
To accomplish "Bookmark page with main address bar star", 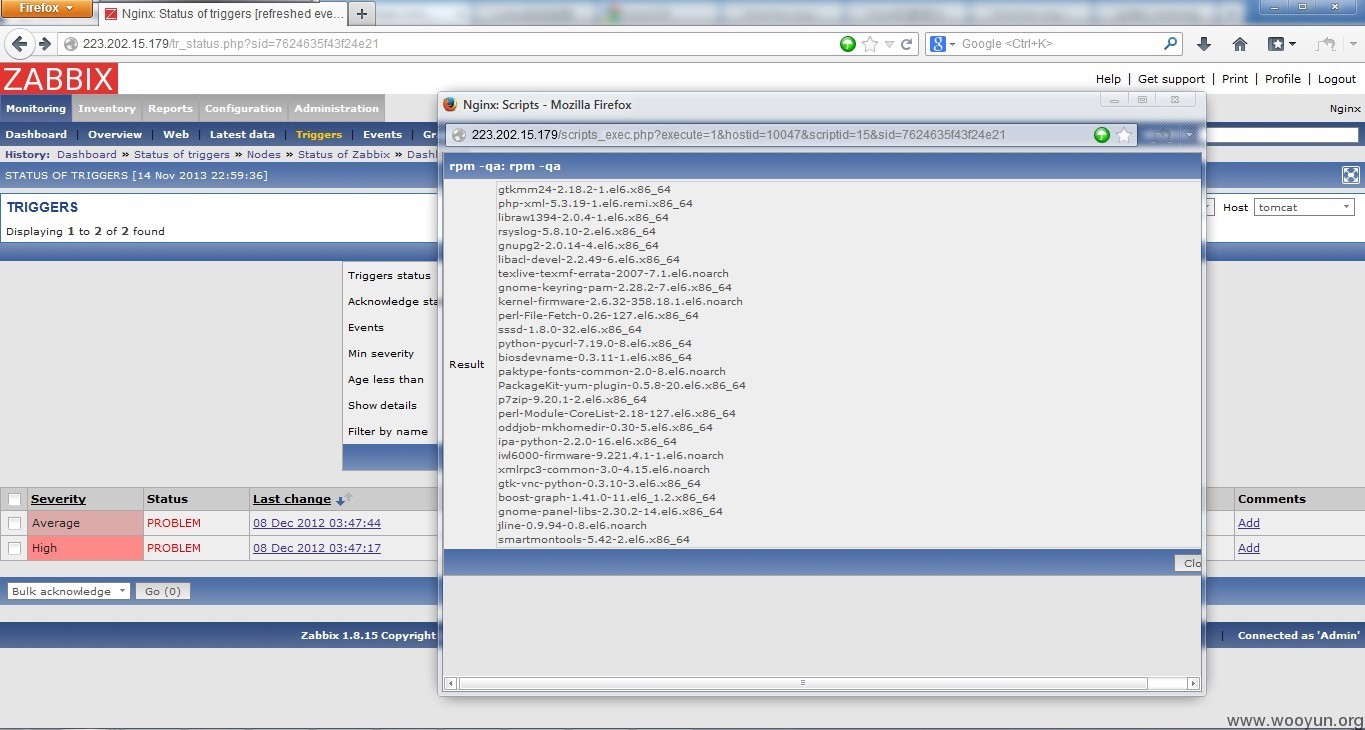I will pos(870,44).
